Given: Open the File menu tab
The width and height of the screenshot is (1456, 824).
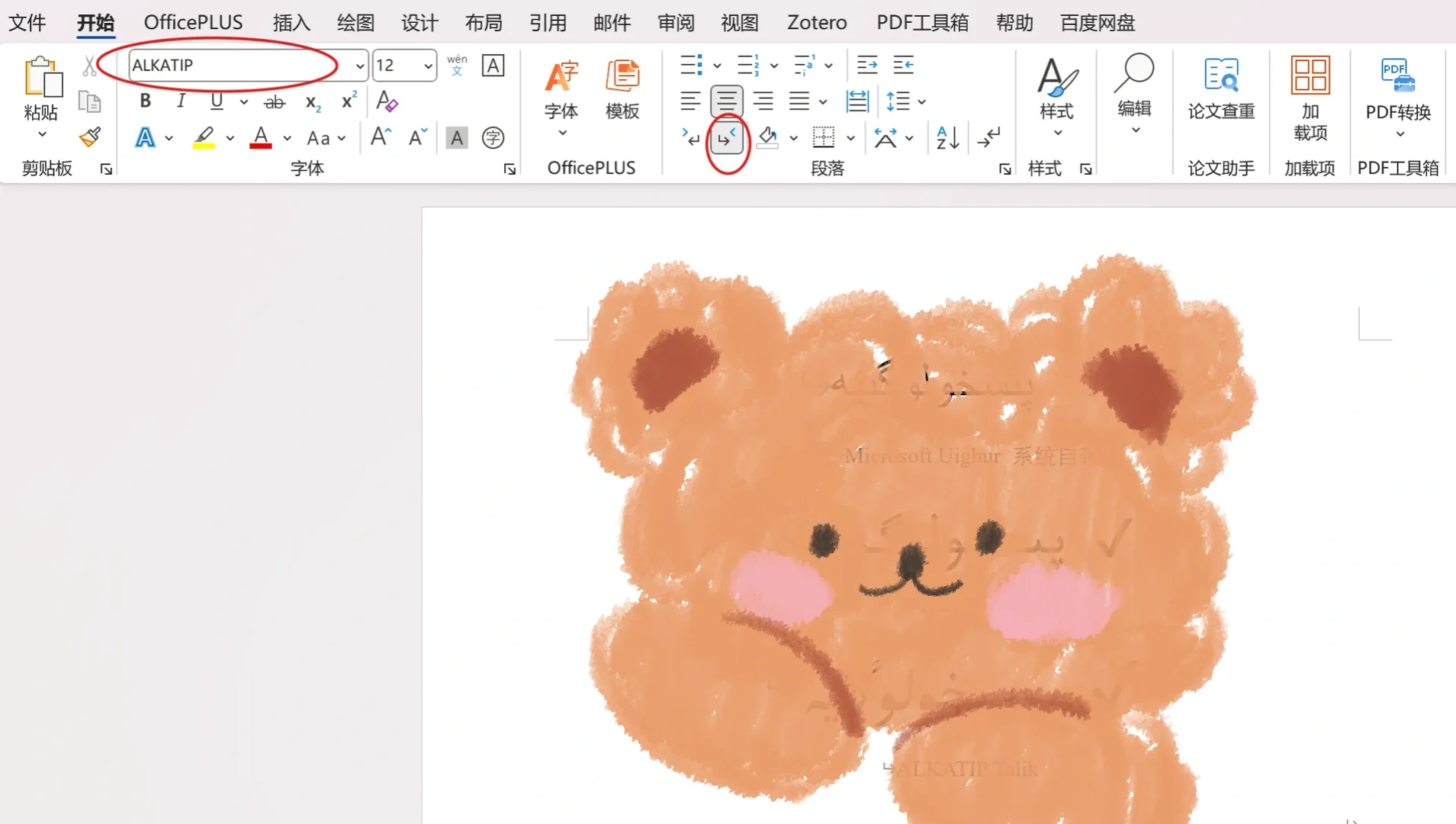Looking at the screenshot, I should pos(27,23).
